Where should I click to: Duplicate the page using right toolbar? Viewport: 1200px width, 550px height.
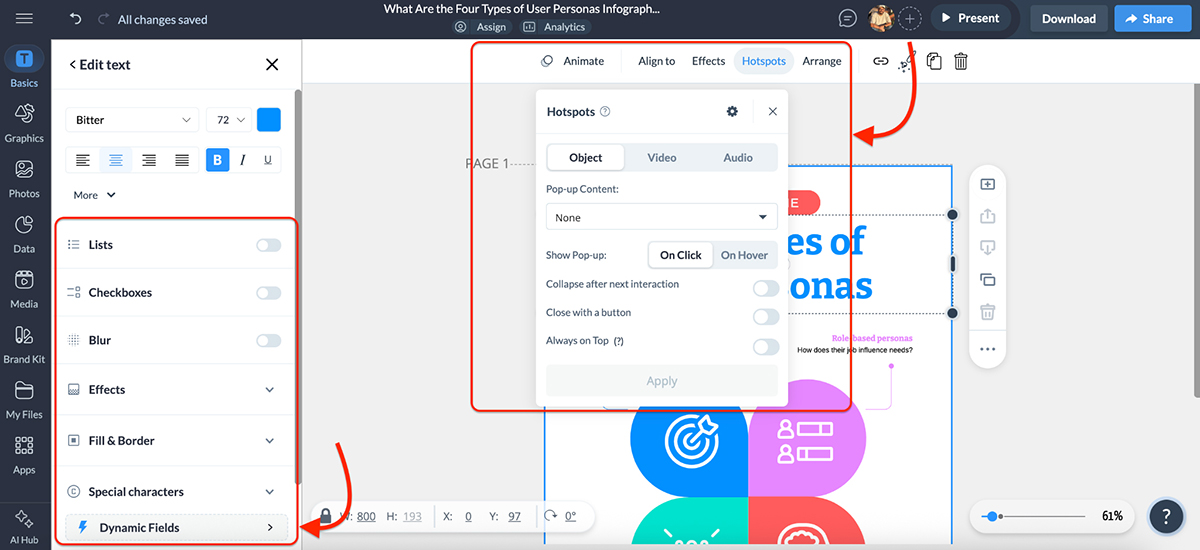987,280
